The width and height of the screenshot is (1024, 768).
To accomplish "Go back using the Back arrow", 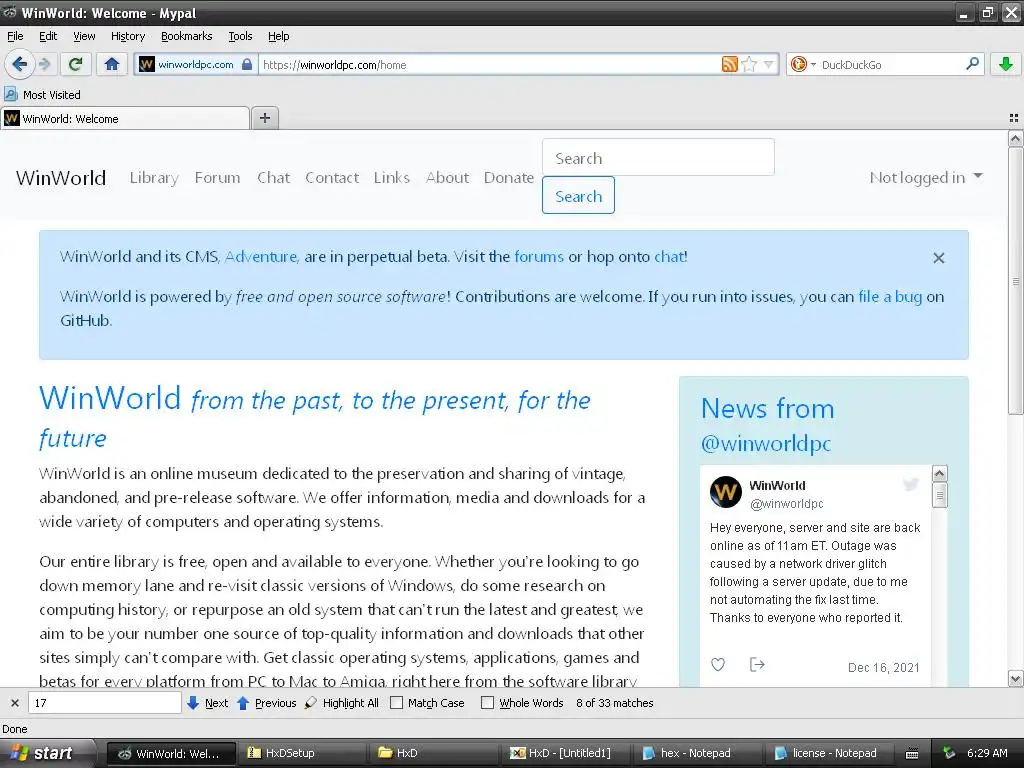I will point(19,64).
